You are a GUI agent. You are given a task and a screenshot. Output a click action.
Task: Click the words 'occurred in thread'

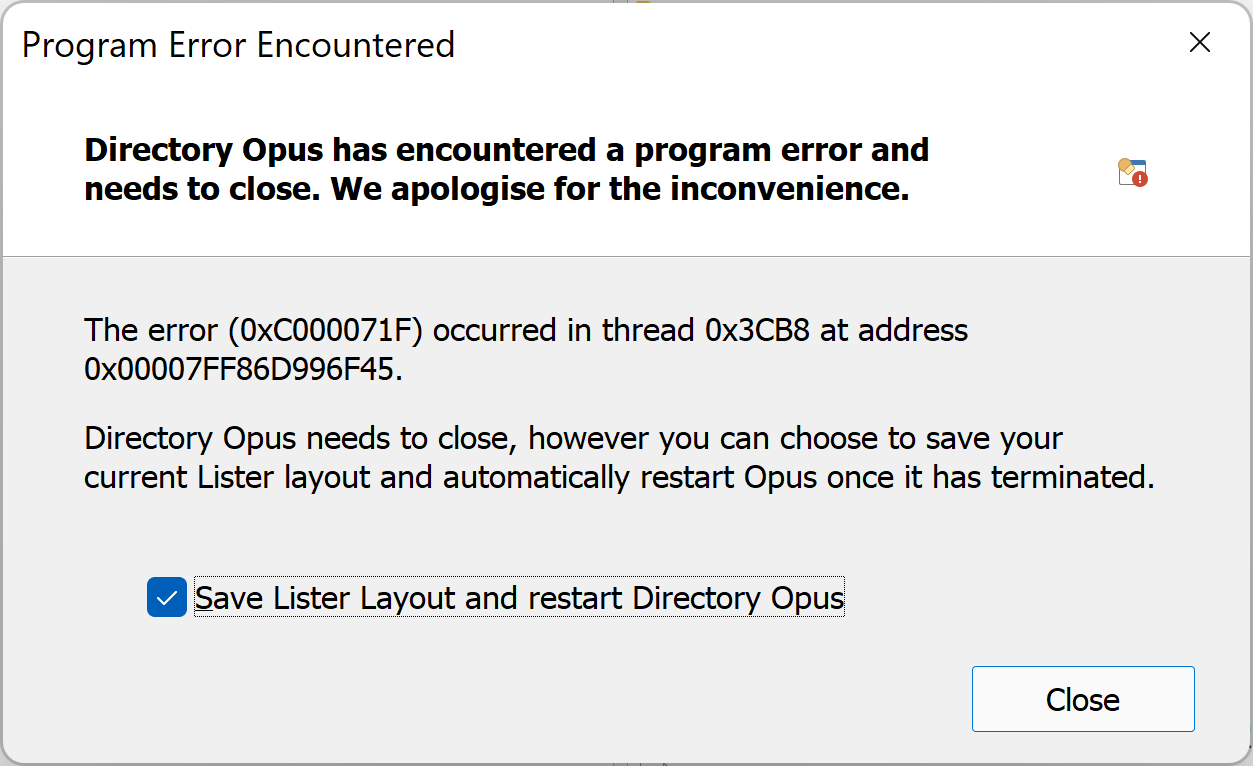(565, 330)
